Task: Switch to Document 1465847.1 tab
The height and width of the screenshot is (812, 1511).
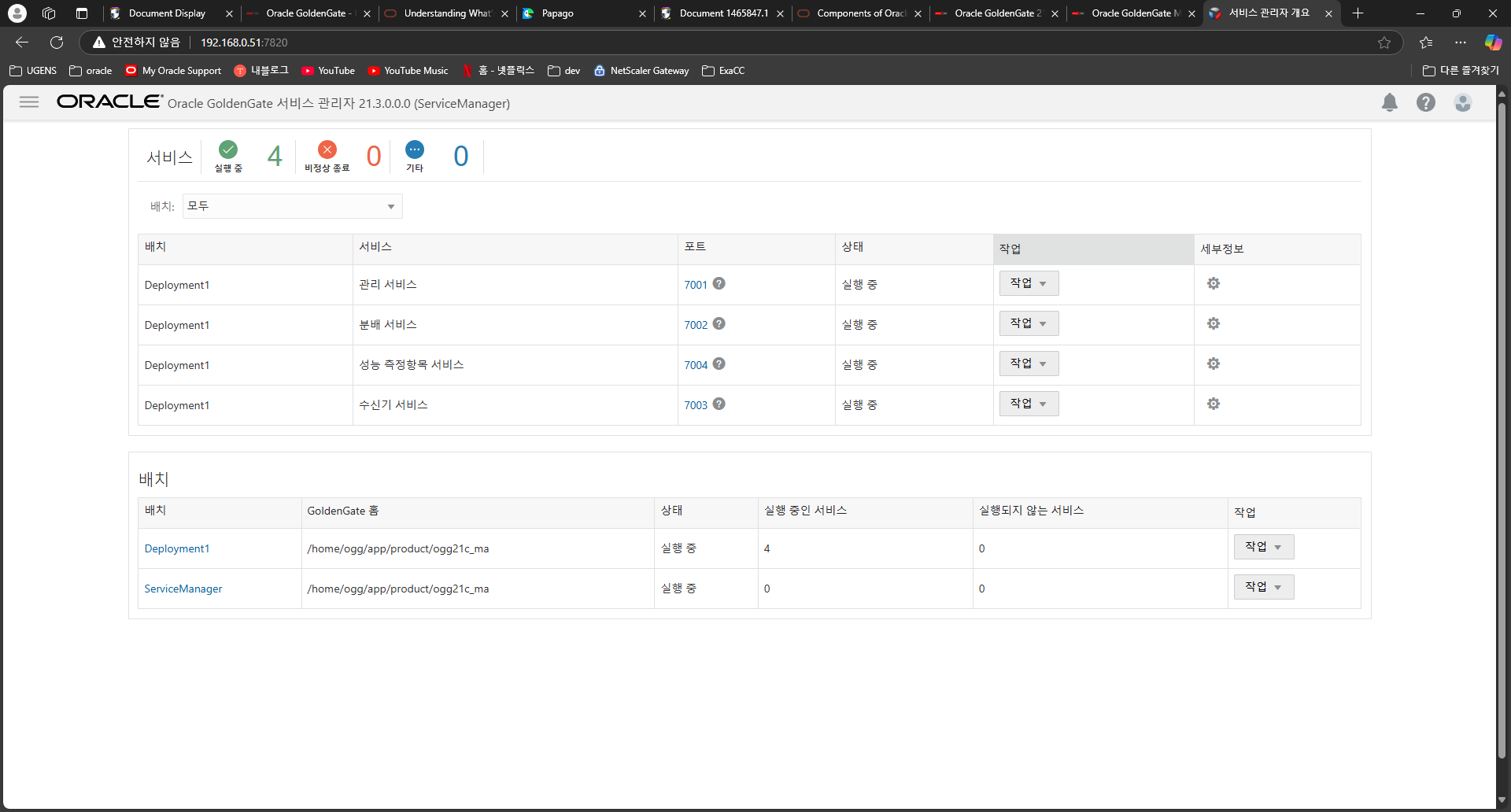Action: [723, 13]
